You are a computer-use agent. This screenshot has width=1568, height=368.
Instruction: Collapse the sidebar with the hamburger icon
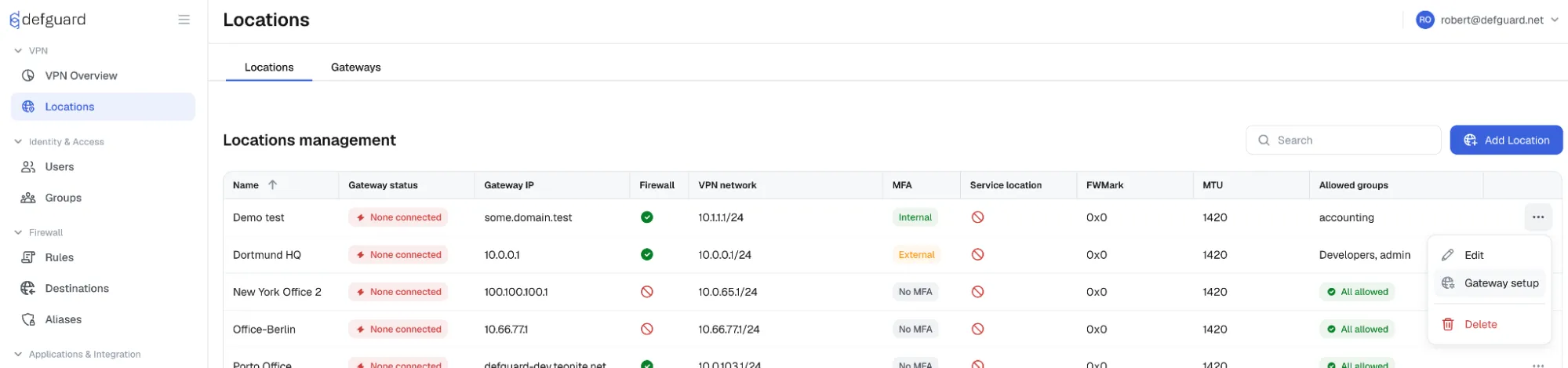(184, 20)
